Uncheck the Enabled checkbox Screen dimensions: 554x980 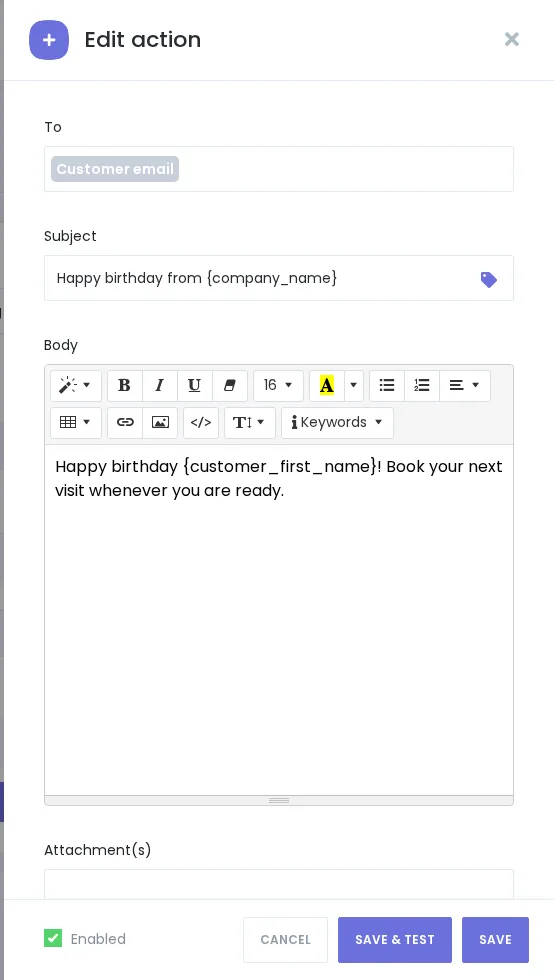point(53,938)
